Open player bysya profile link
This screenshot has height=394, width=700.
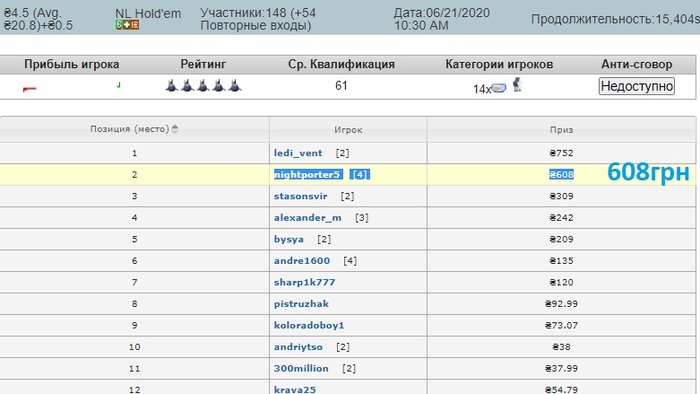click(288, 239)
